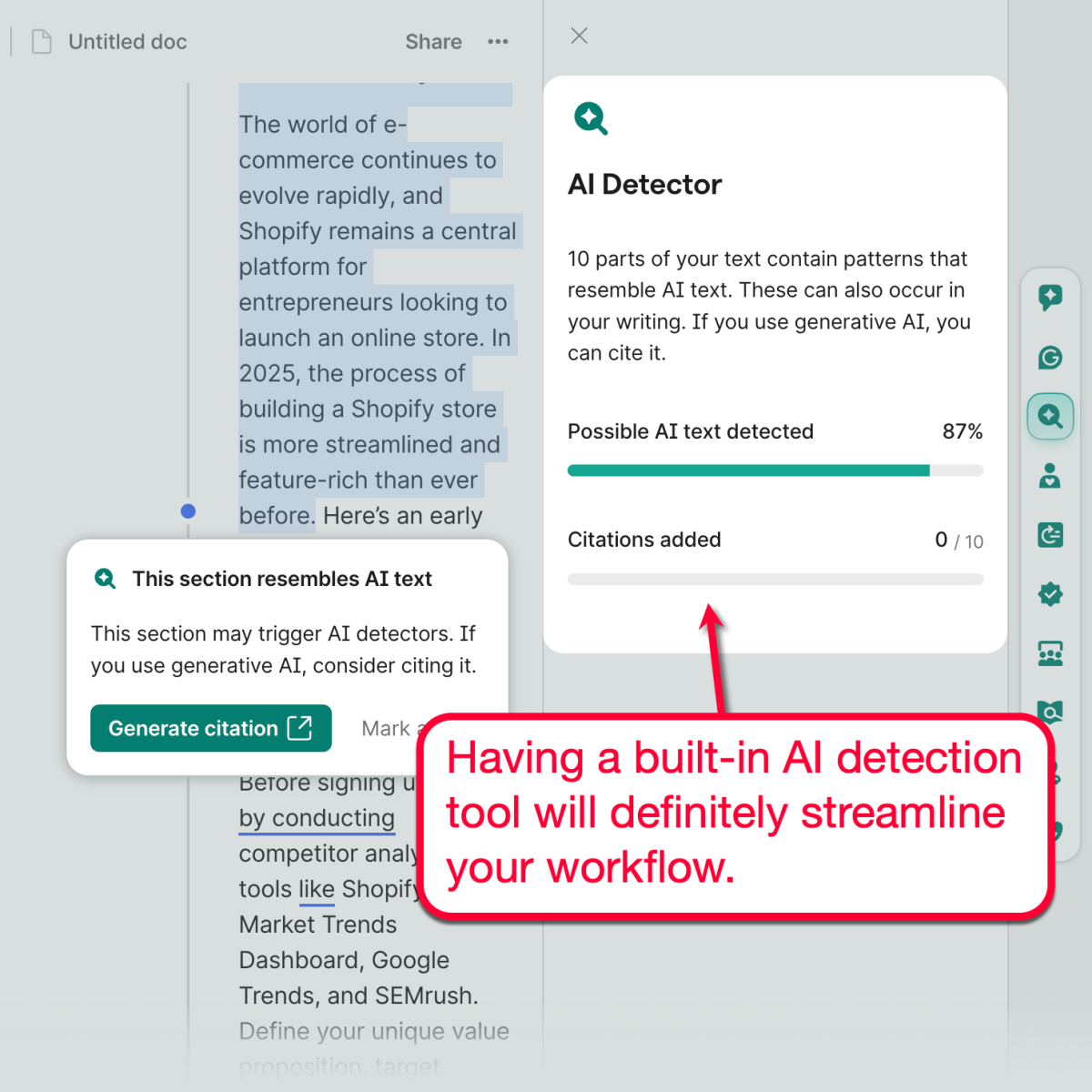The height and width of the screenshot is (1092, 1092).
Task: Click the Share option in the header
Action: coord(433,41)
